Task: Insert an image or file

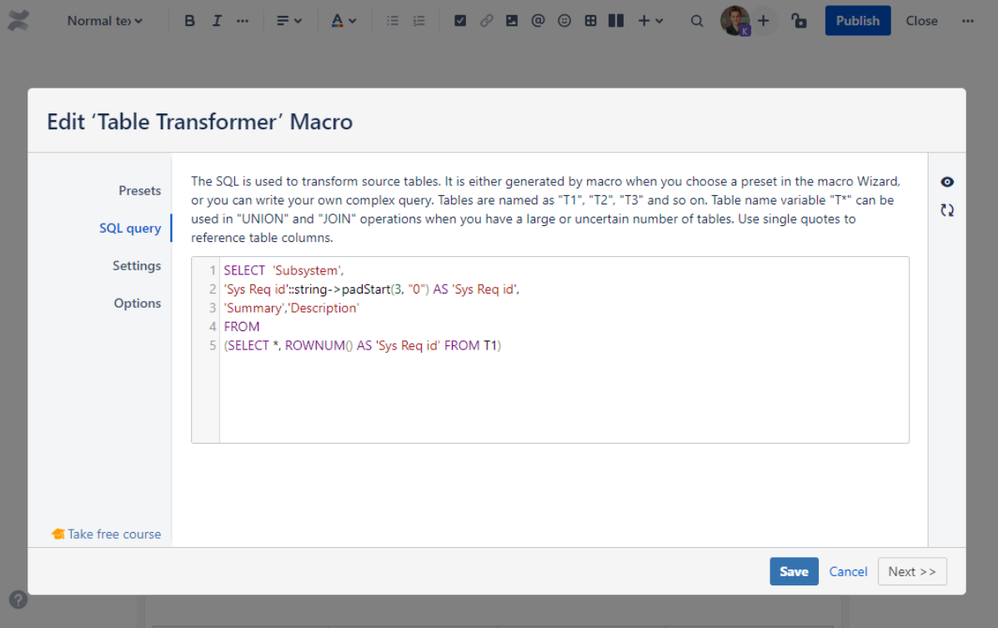Action: coord(512,21)
